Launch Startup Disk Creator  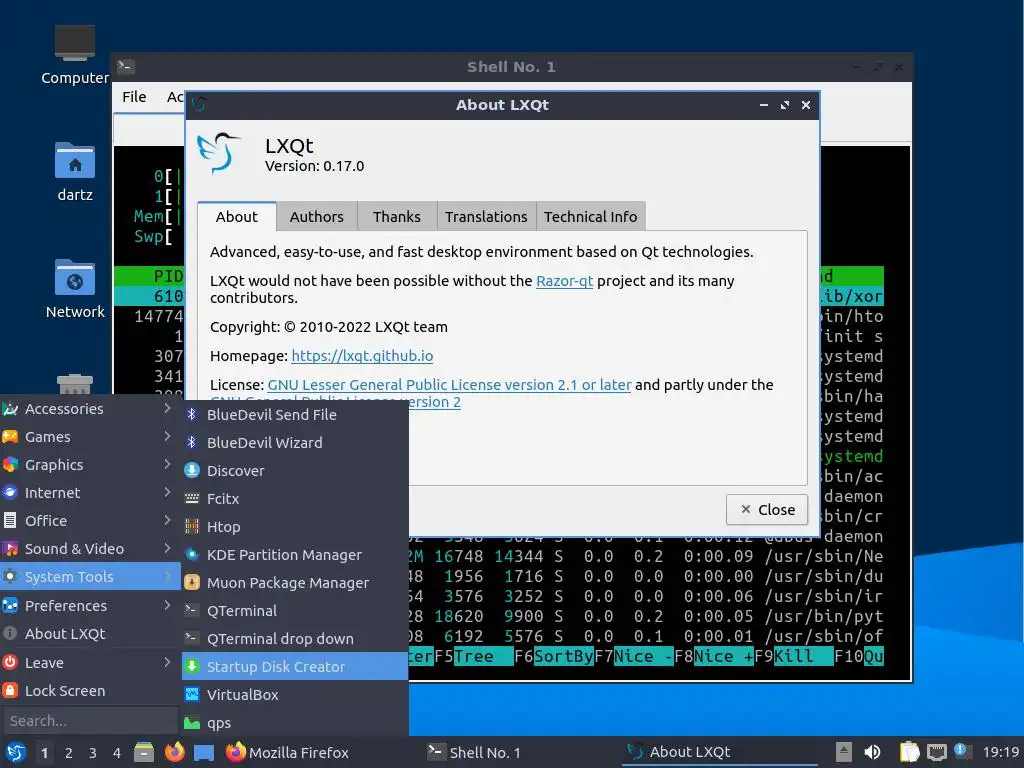click(x=295, y=667)
